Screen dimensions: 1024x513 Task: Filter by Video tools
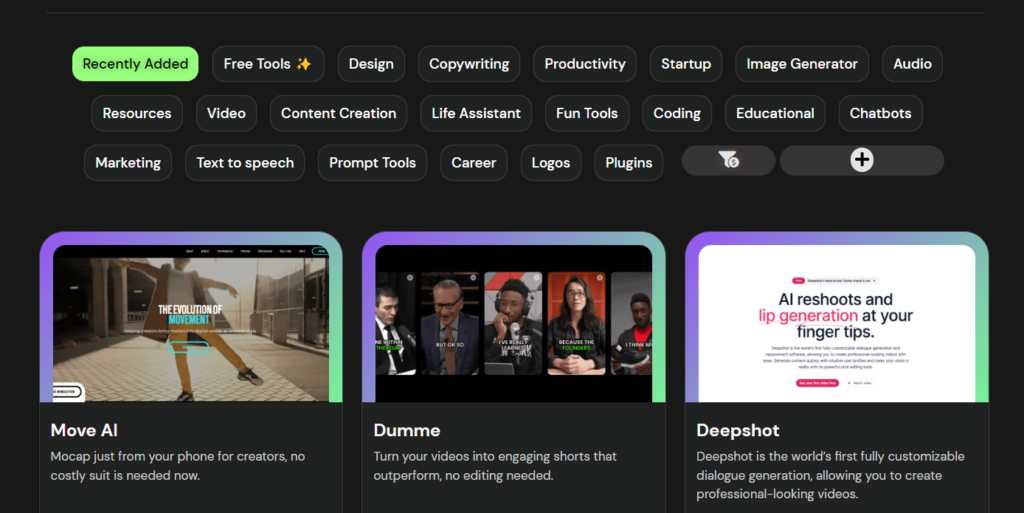226,114
